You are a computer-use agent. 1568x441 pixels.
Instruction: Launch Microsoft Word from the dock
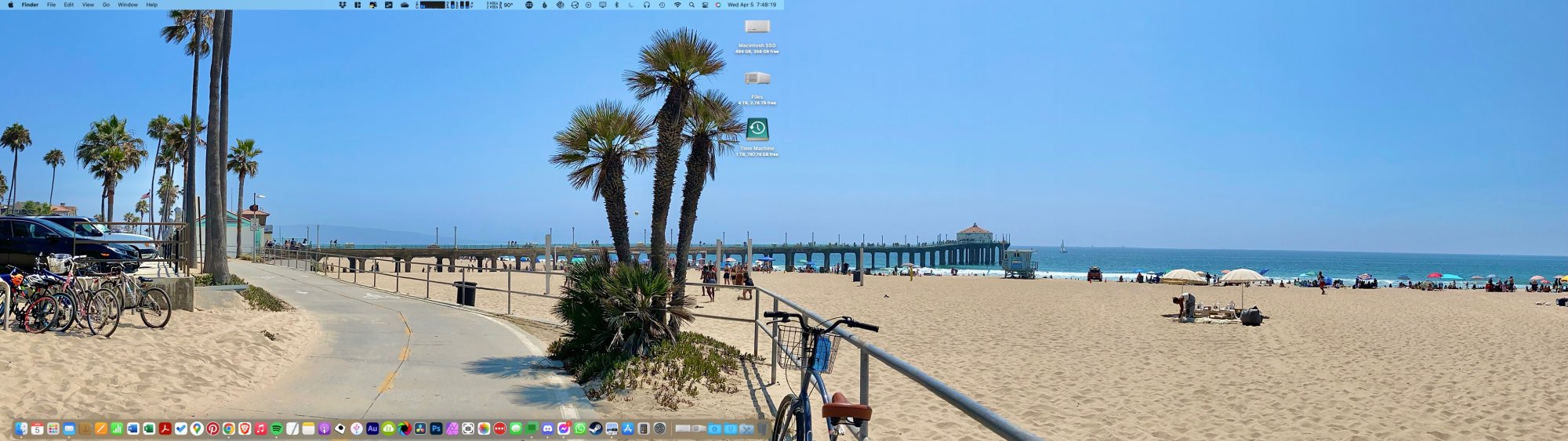(x=133, y=428)
